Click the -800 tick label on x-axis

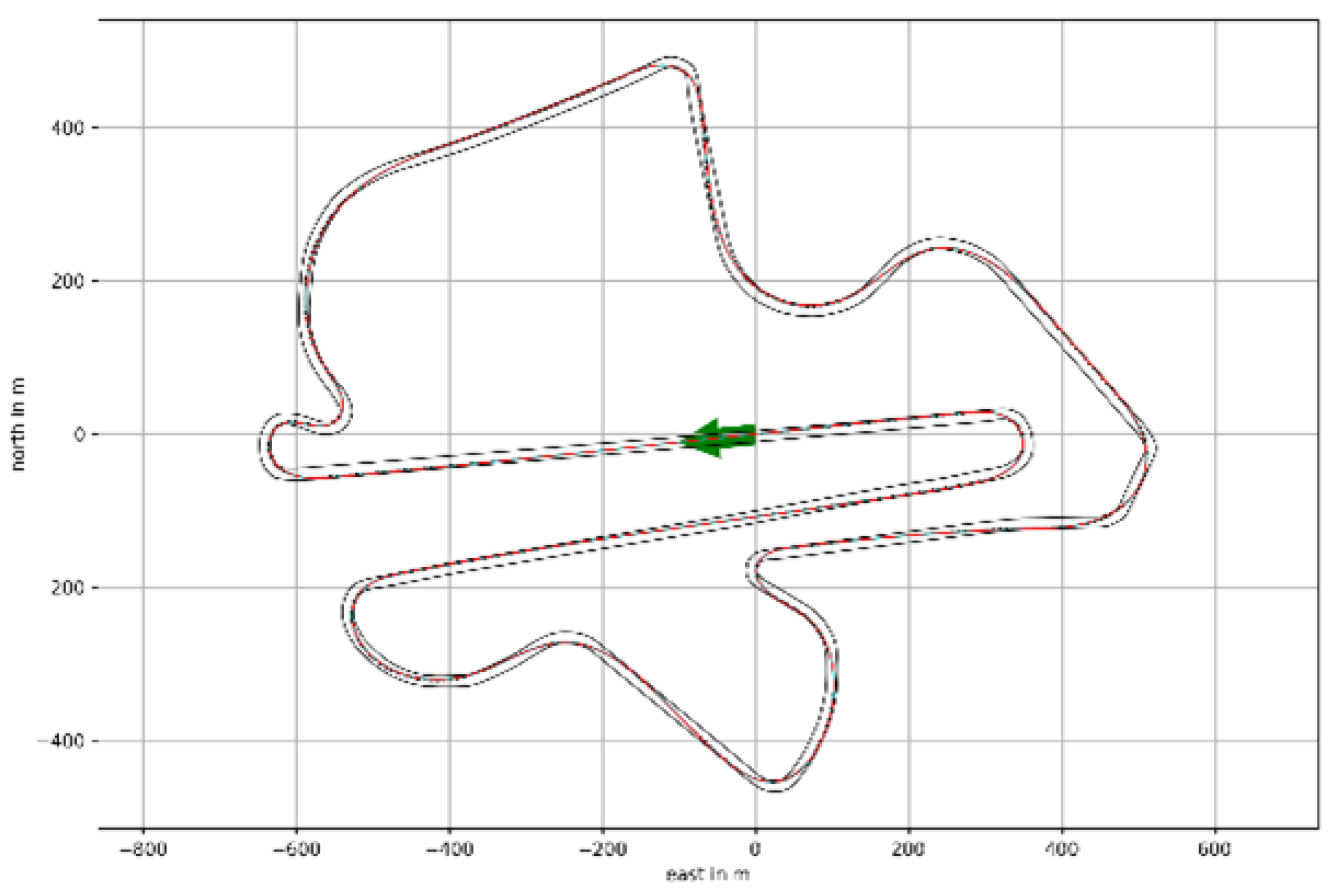point(143,849)
